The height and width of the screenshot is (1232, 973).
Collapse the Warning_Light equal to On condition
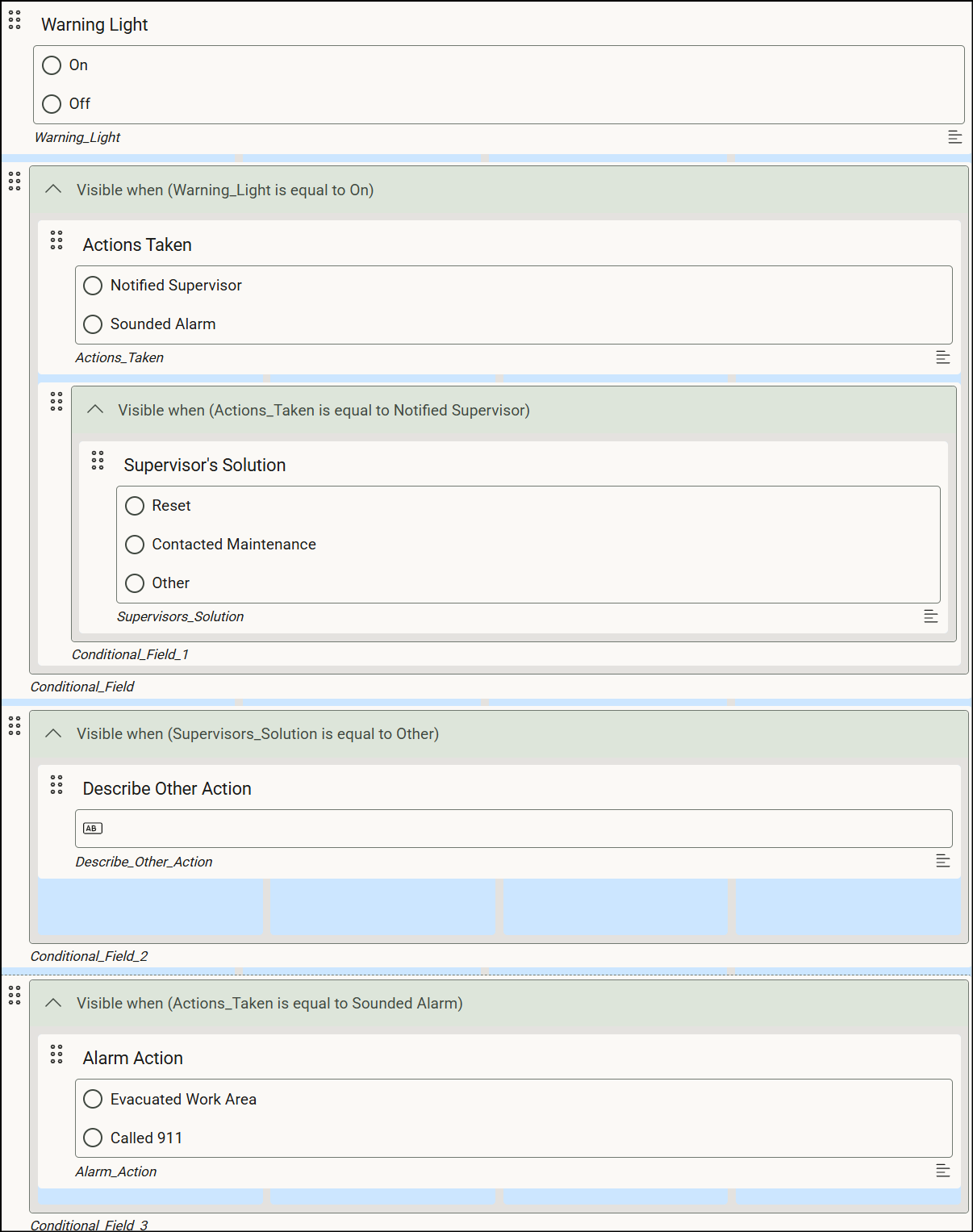click(53, 190)
